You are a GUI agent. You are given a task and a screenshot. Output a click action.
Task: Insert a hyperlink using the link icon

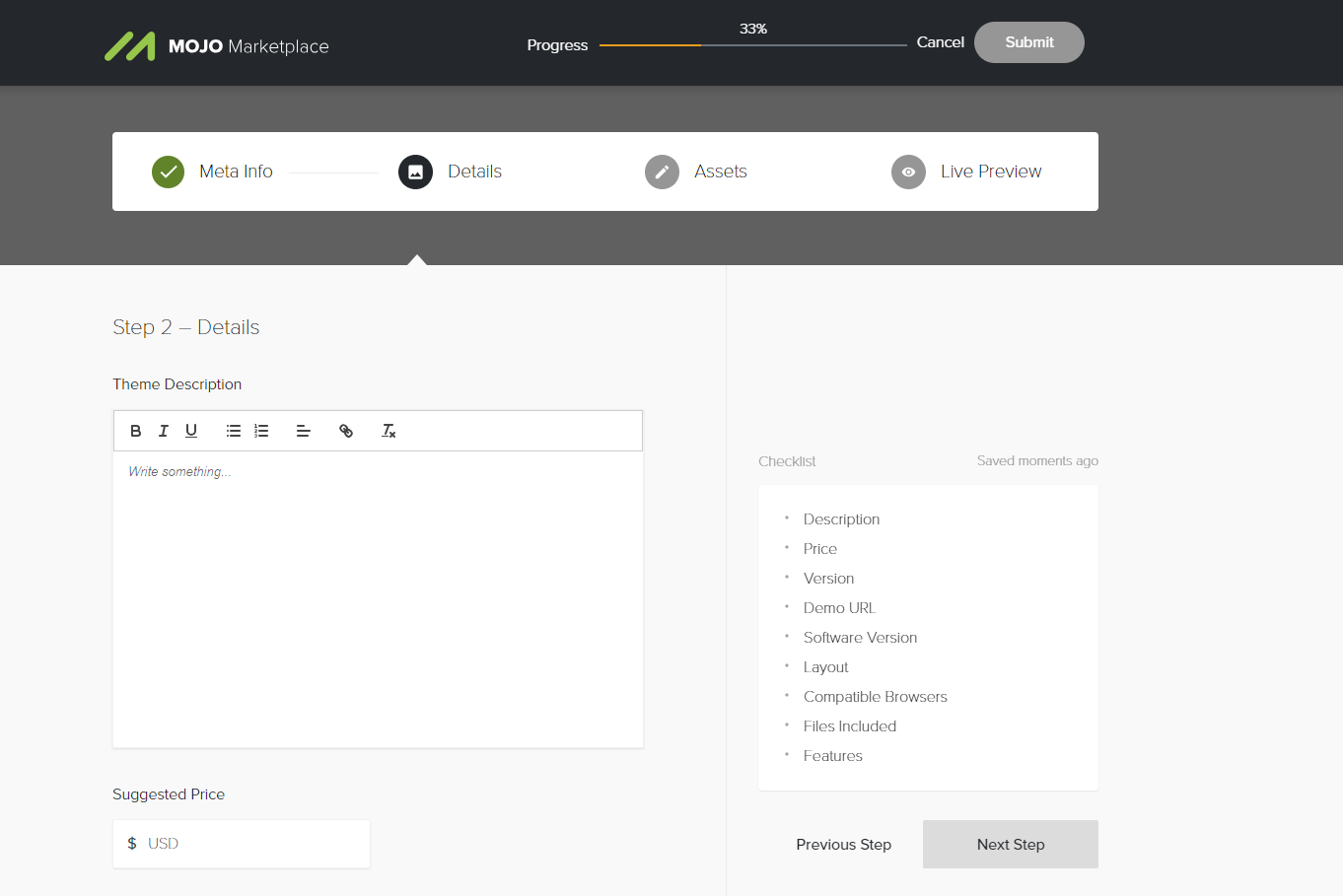click(x=346, y=430)
